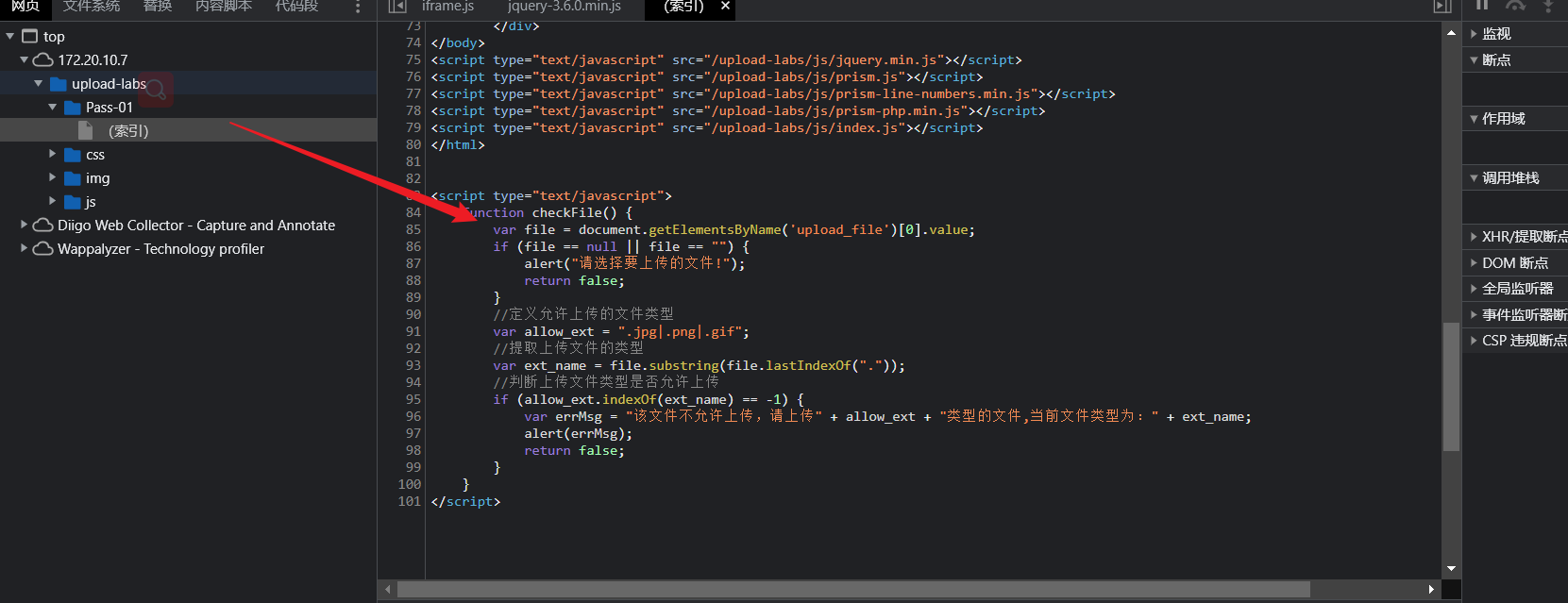1568x603 pixels.
Task: Click the css folder icon
Action: click(x=73, y=155)
